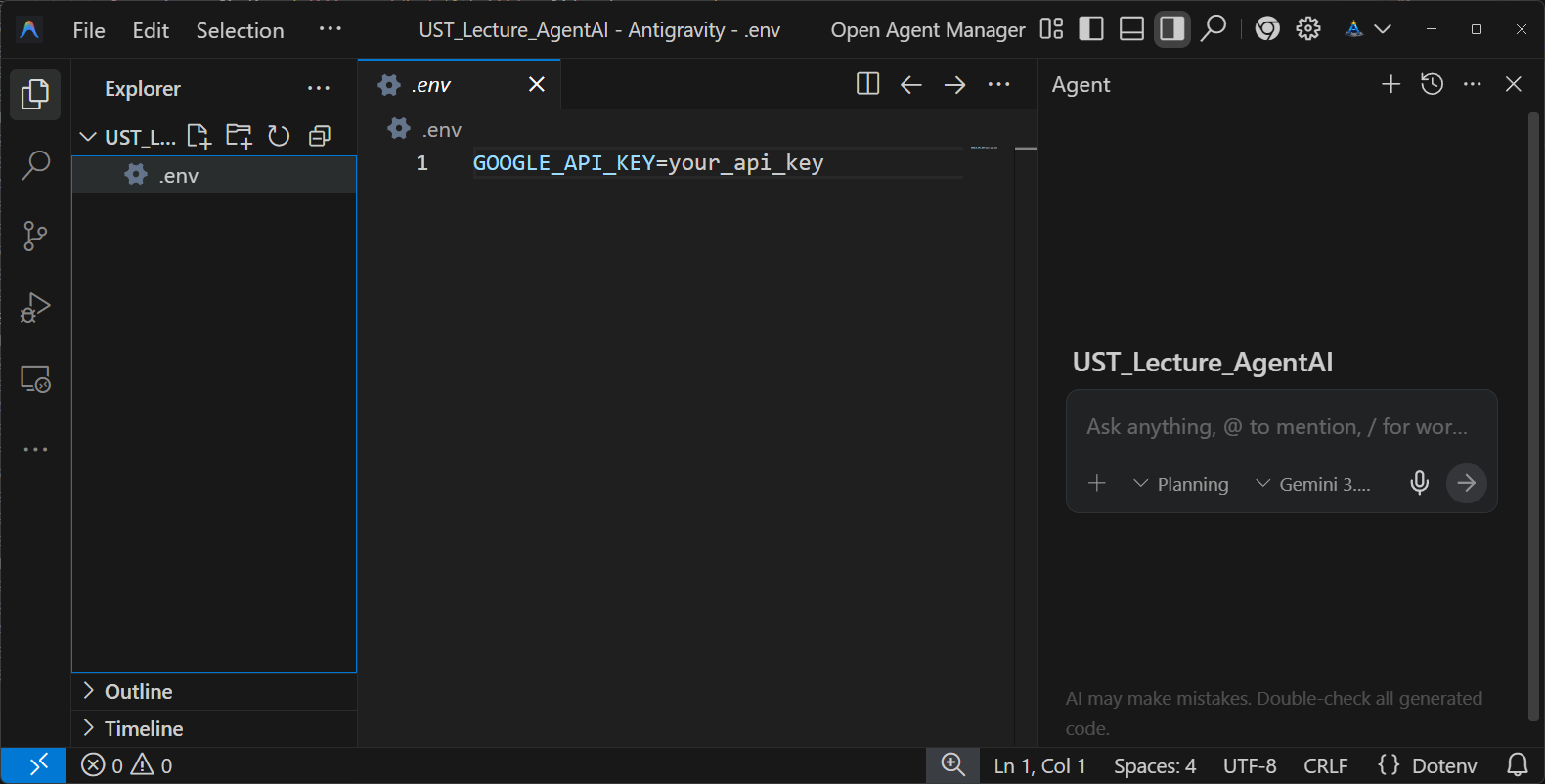
Task: Show errors and warnings problems panel
Action: point(127,765)
